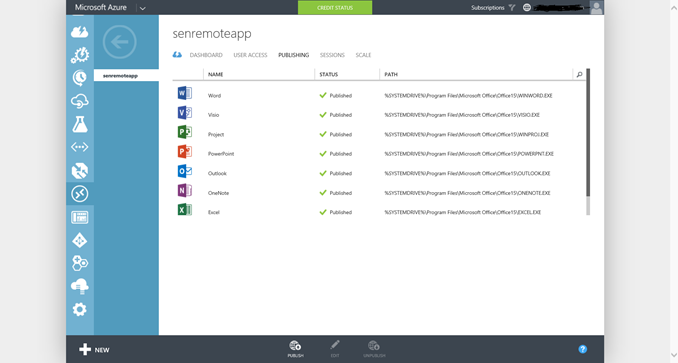Select the Outlook app icon
This screenshot has height=363, width=678.
185,171
